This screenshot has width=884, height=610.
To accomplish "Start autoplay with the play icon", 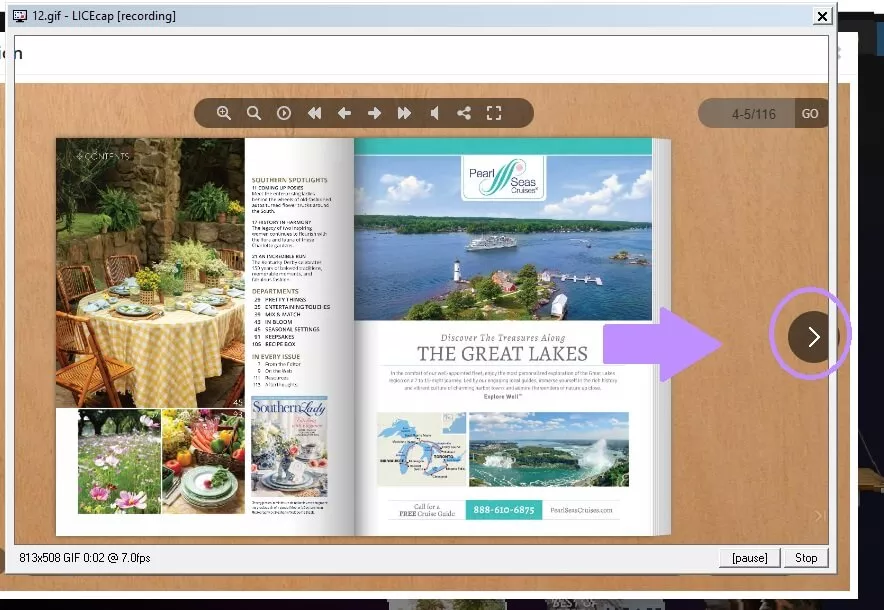I will click(284, 113).
